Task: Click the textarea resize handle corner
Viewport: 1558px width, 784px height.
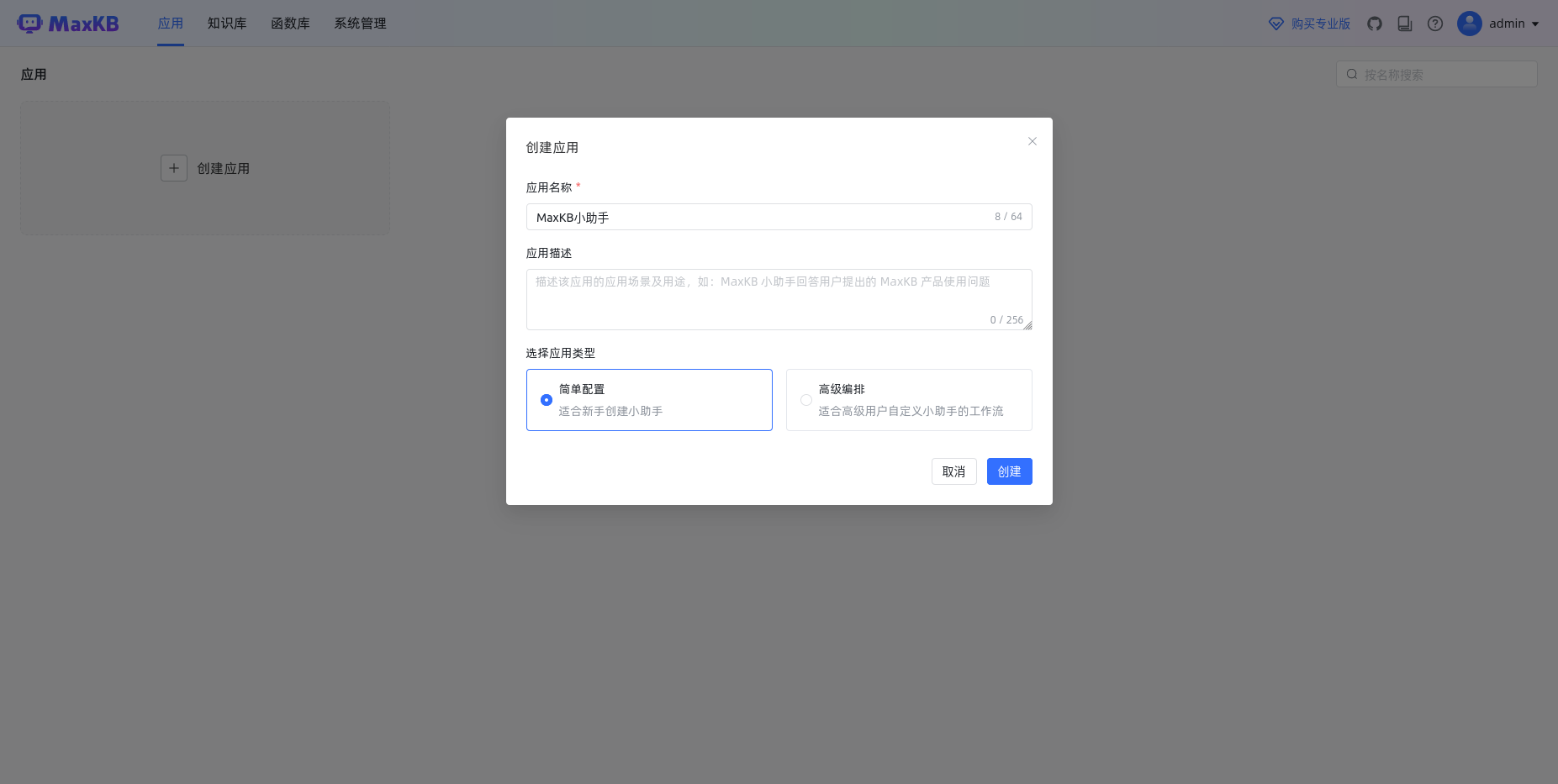Action: [1027, 325]
